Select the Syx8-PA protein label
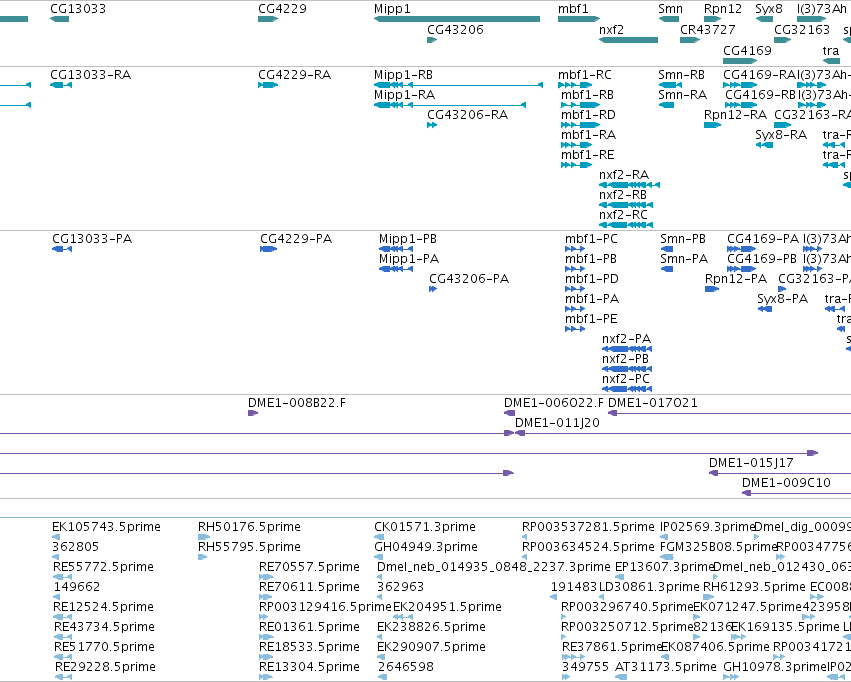 click(x=783, y=299)
